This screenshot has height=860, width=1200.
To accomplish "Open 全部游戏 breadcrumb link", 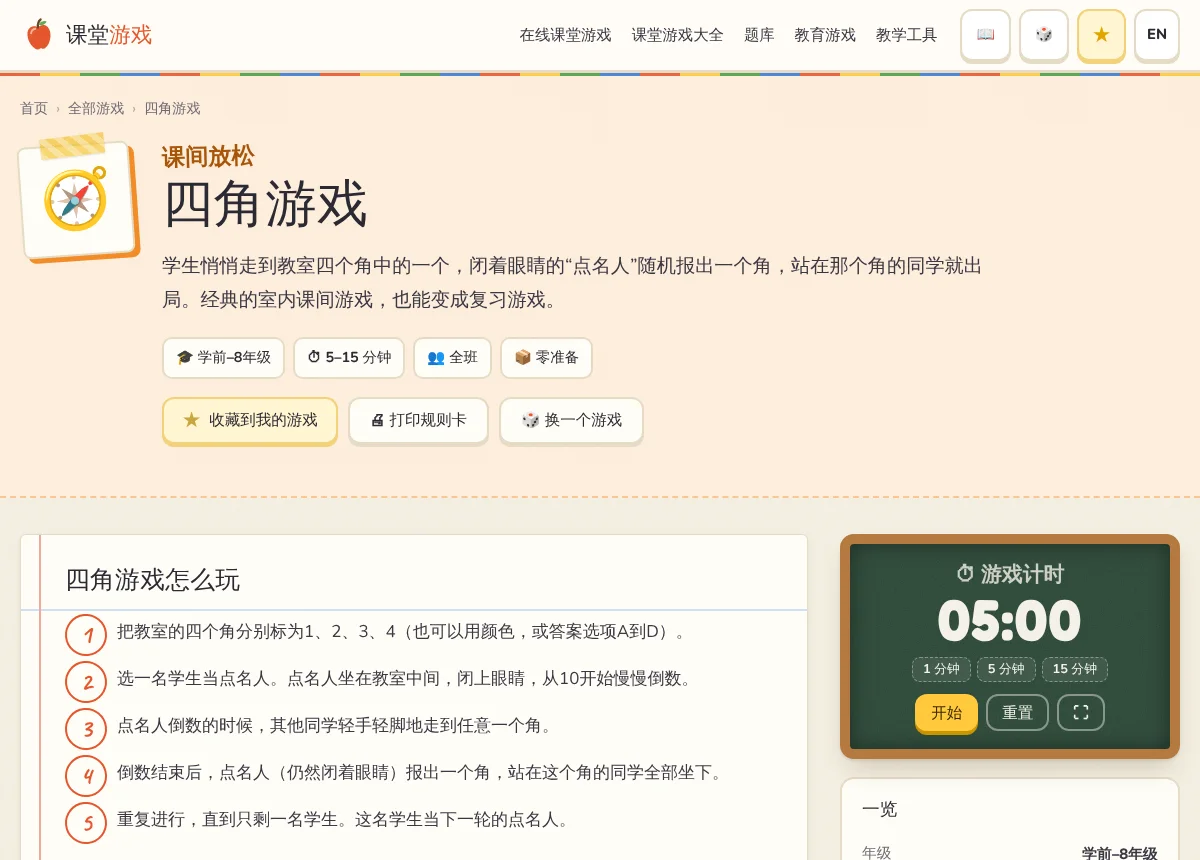I will [x=96, y=108].
